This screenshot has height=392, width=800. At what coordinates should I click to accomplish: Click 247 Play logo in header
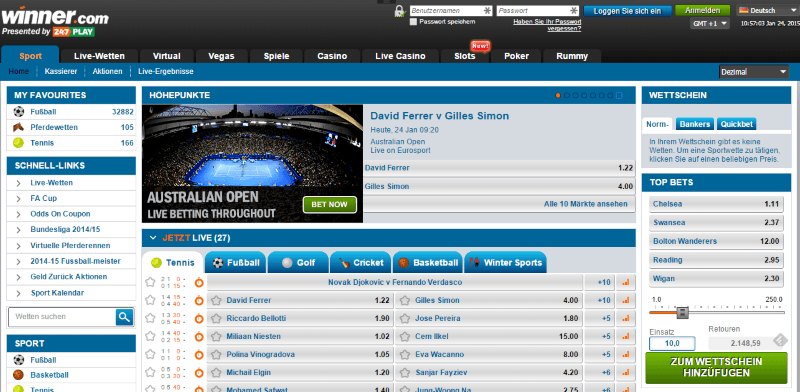pyautogui.click(x=73, y=32)
